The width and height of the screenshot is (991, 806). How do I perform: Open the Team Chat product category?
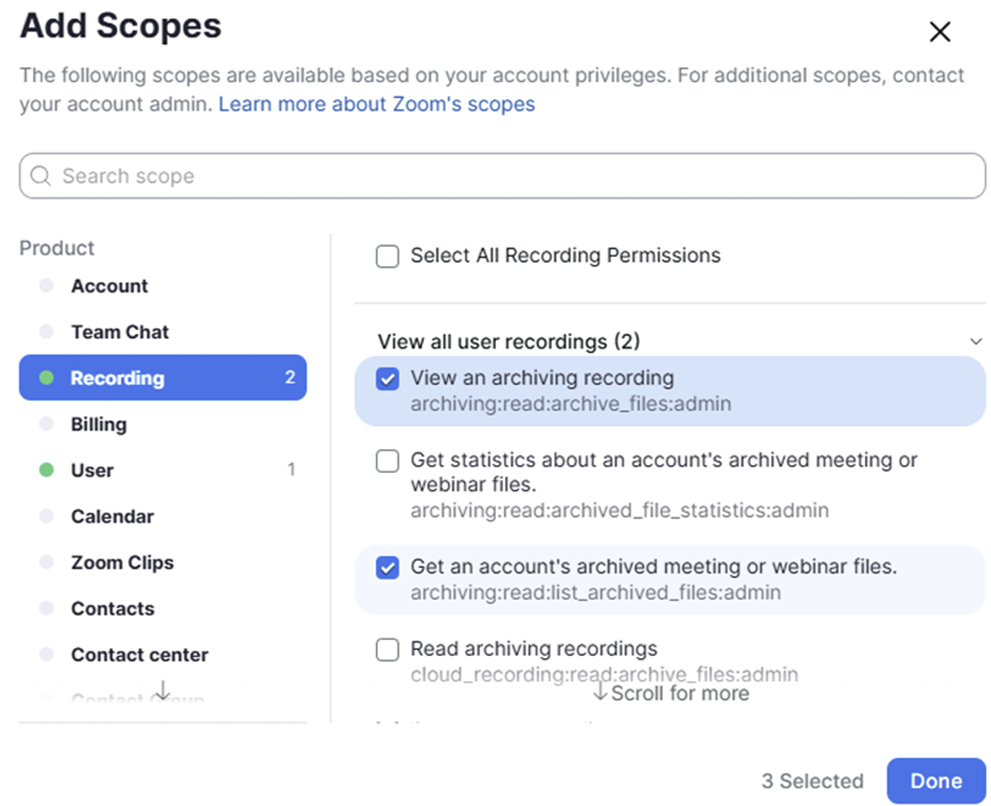[119, 332]
